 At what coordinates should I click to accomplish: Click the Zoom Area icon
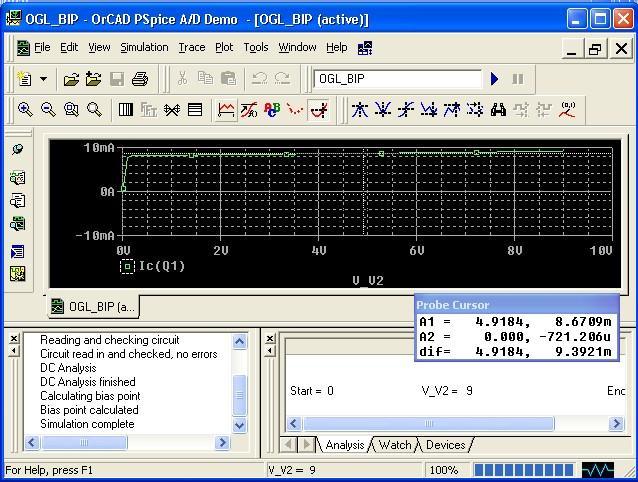(71, 110)
